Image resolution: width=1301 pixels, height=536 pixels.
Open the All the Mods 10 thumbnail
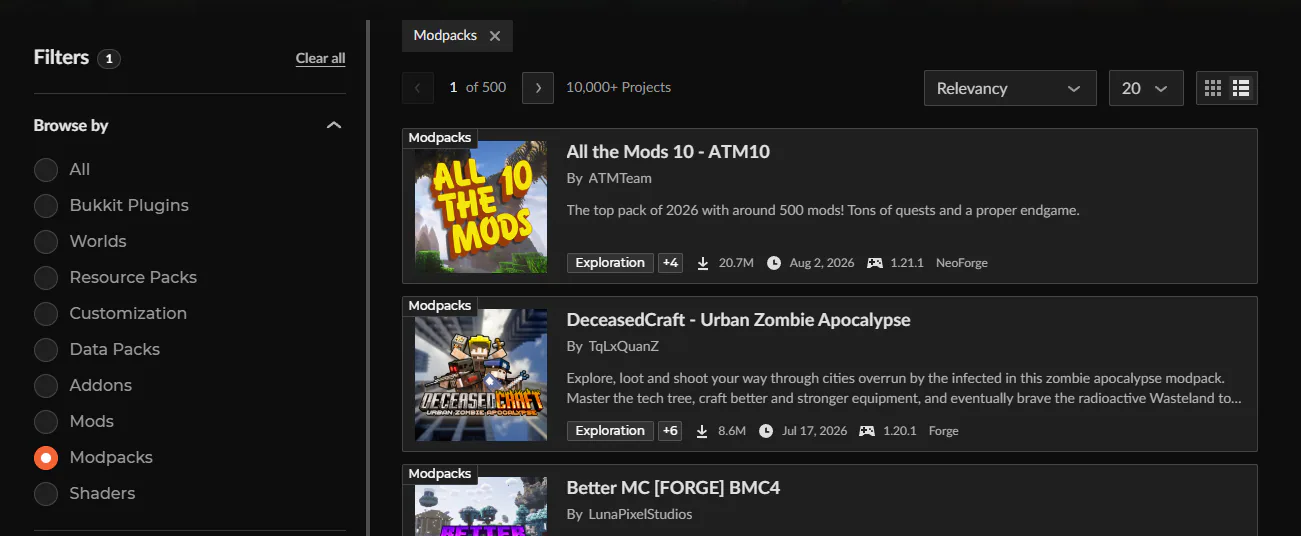[481, 207]
